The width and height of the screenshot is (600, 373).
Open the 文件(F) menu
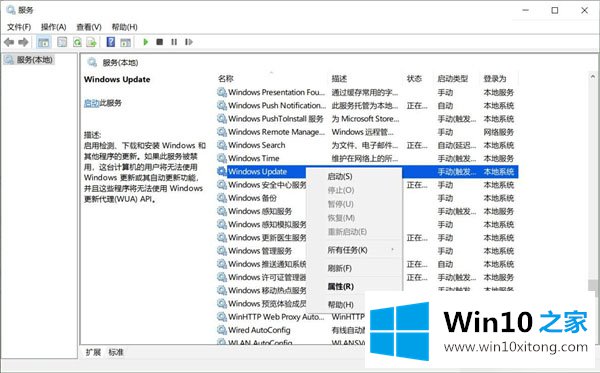(19, 27)
